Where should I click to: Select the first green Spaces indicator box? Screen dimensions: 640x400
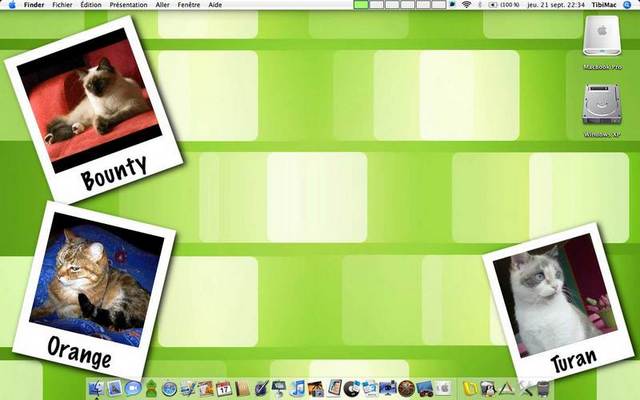tap(361, 5)
